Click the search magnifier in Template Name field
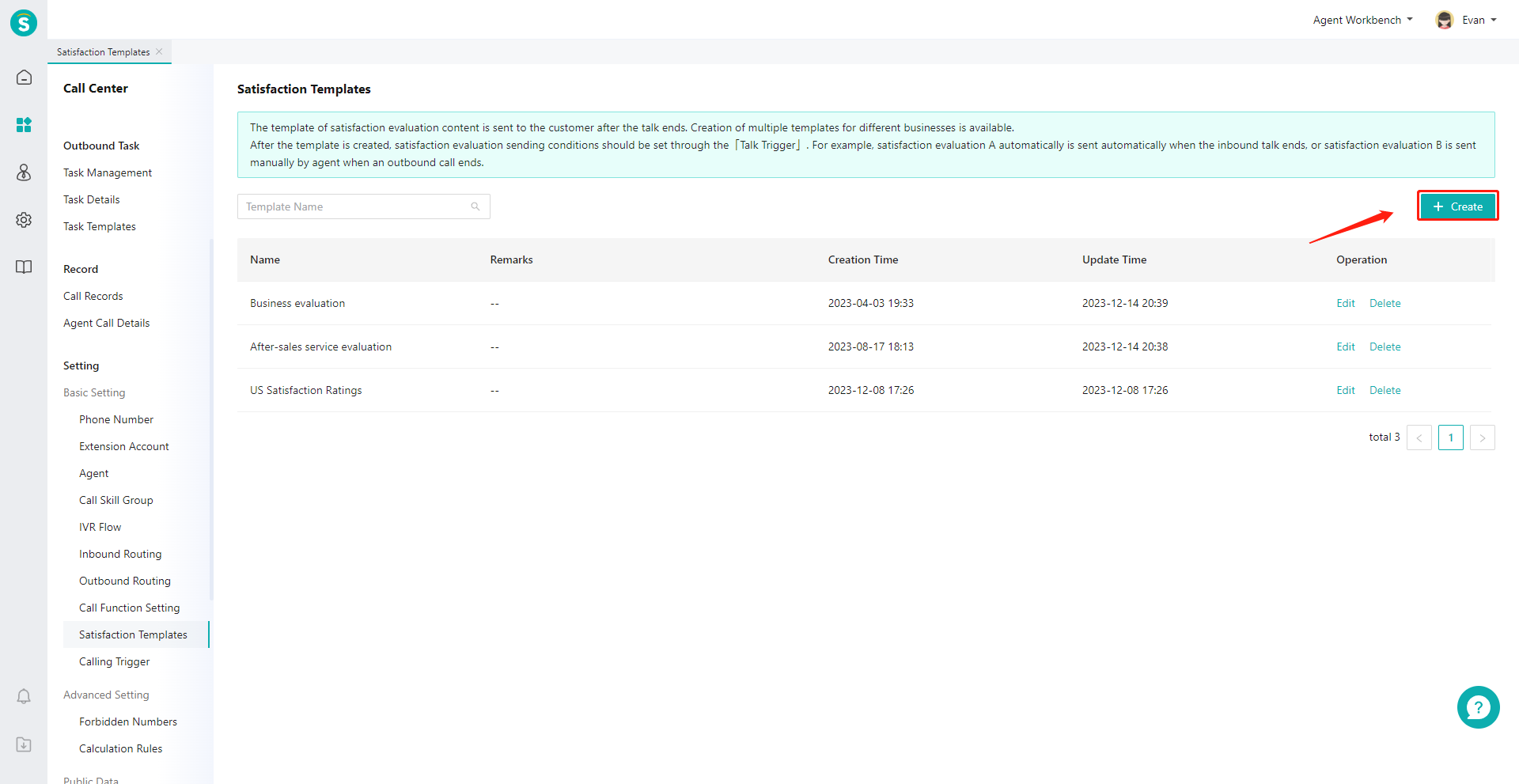 tap(475, 206)
